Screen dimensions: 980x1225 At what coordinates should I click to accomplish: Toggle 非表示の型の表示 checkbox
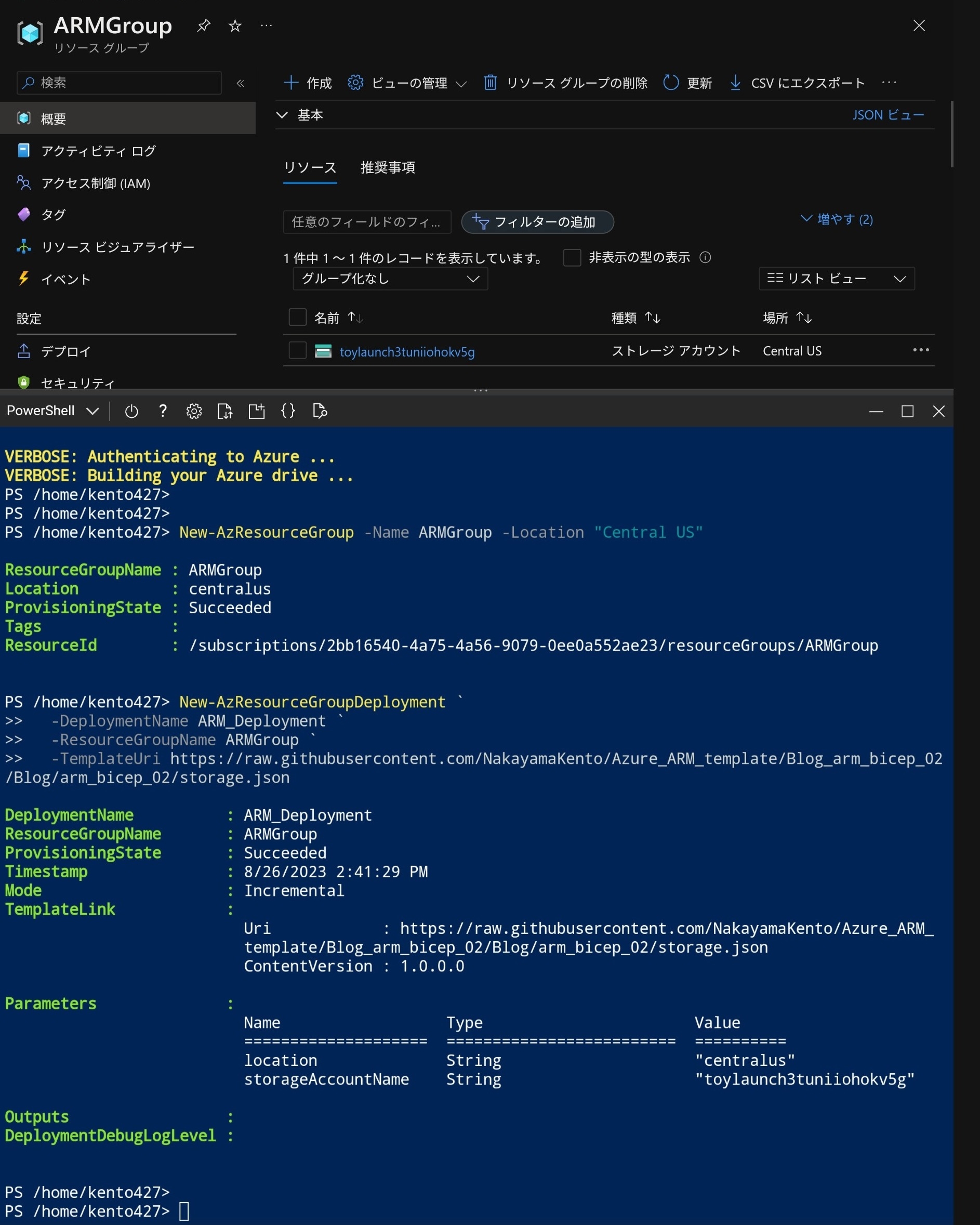click(x=572, y=257)
